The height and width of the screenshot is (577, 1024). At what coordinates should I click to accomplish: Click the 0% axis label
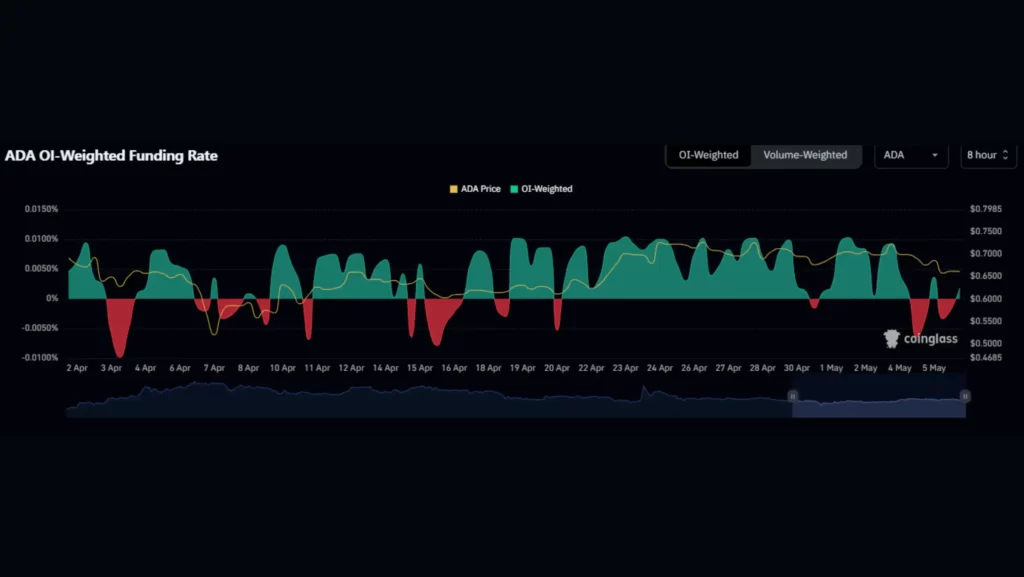52,298
